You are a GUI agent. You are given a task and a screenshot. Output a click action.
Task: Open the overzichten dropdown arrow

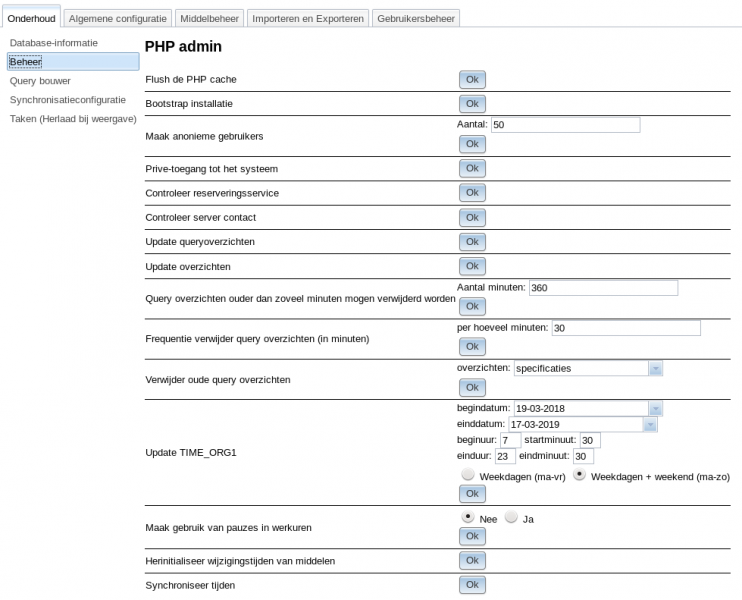click(655, 368)
